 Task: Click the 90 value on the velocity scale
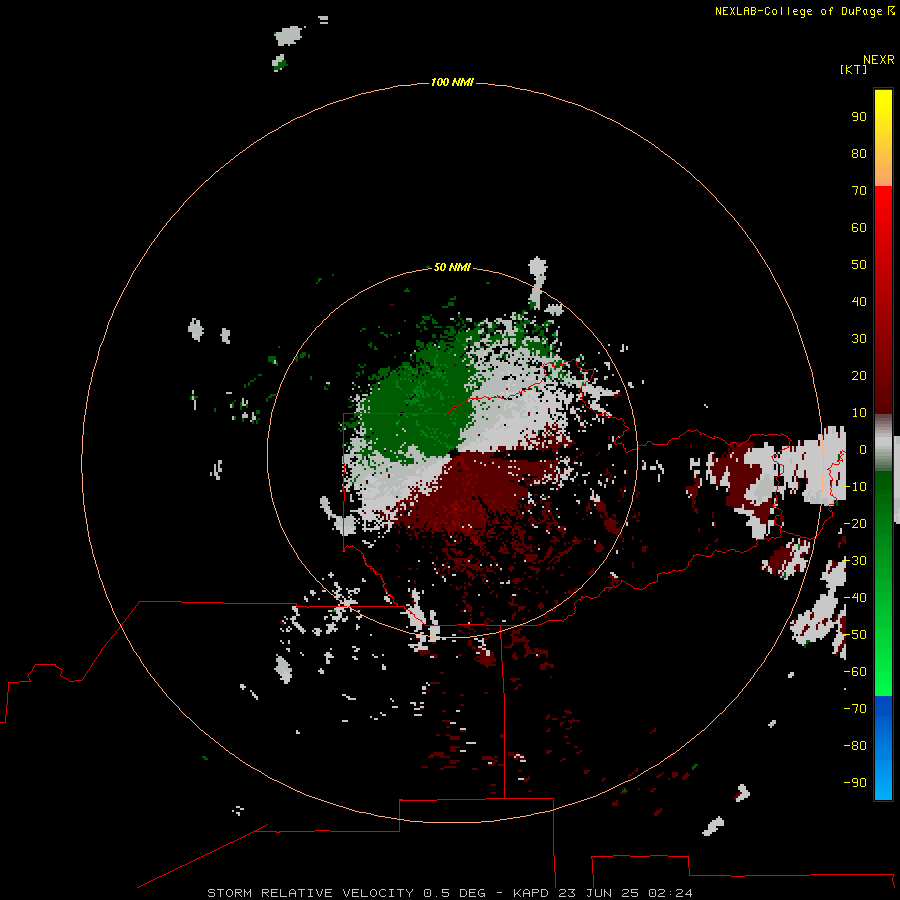[x=859, y=117]
